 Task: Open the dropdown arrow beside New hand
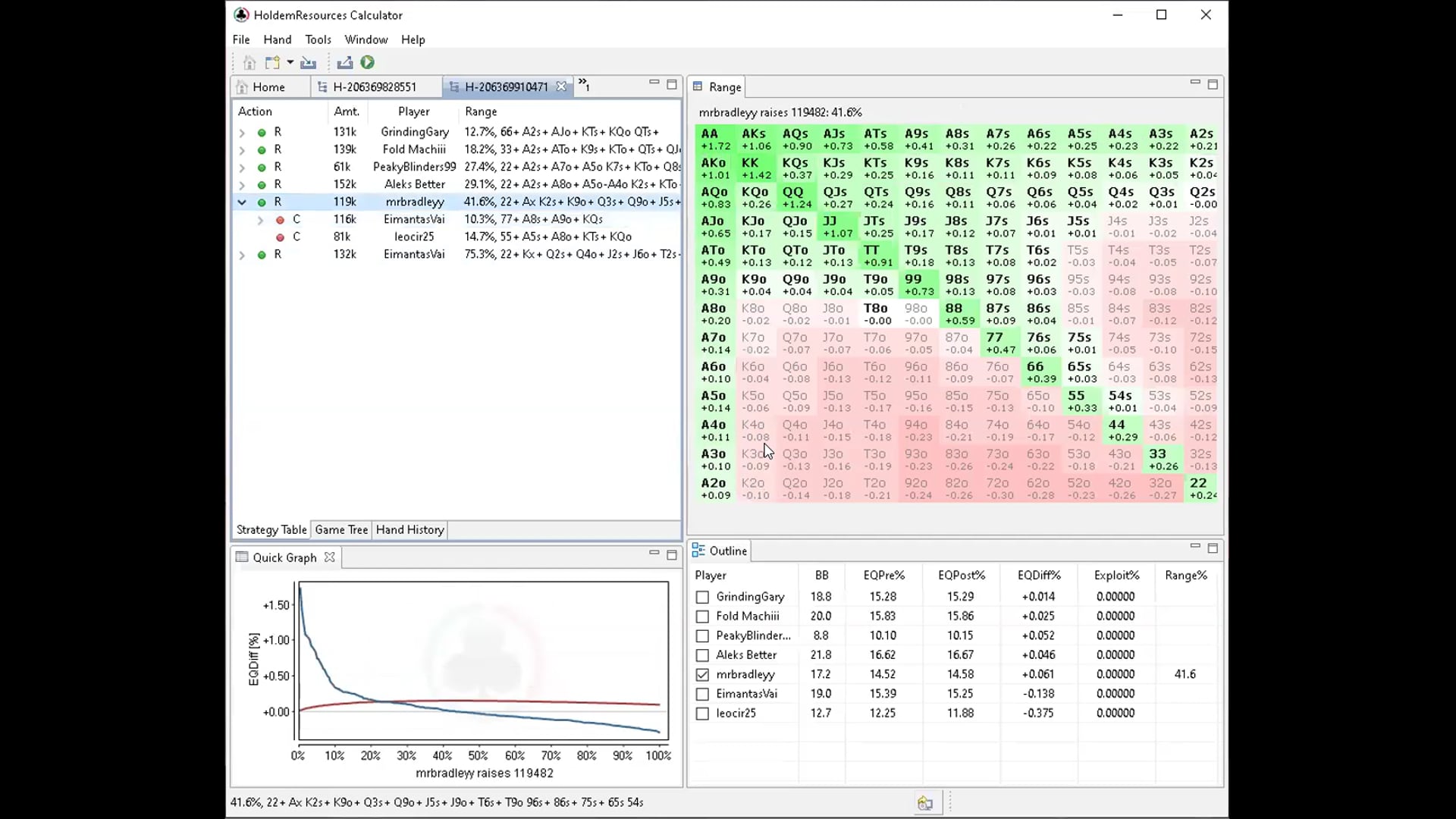[x=290, y=63]
